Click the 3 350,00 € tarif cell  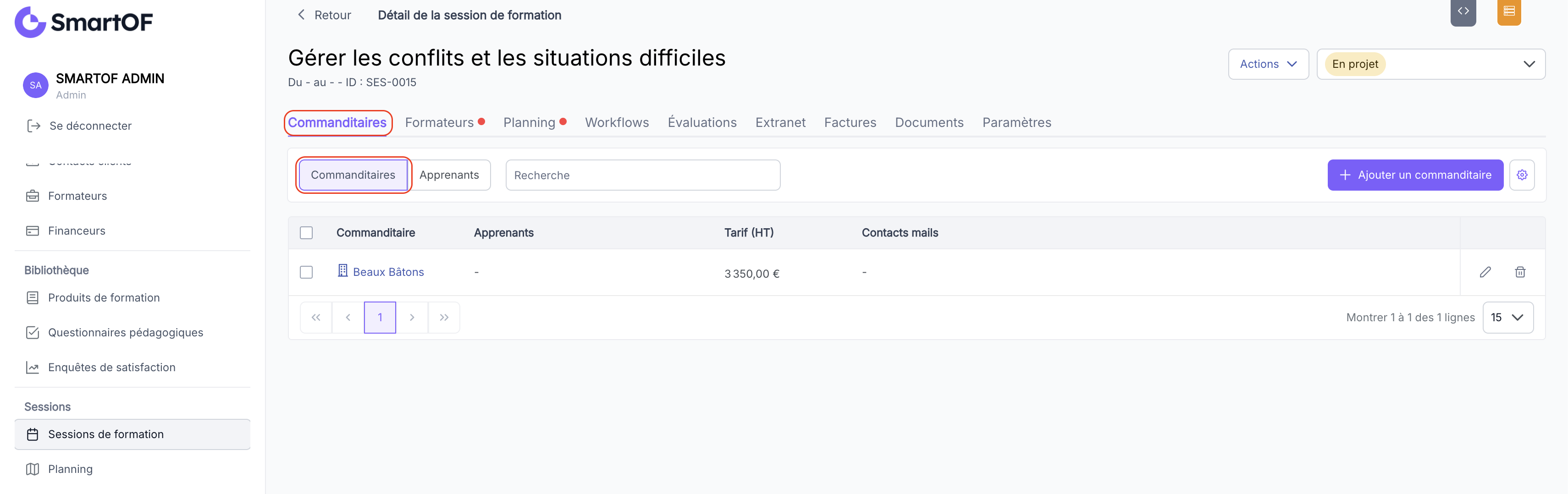point(752,274)
